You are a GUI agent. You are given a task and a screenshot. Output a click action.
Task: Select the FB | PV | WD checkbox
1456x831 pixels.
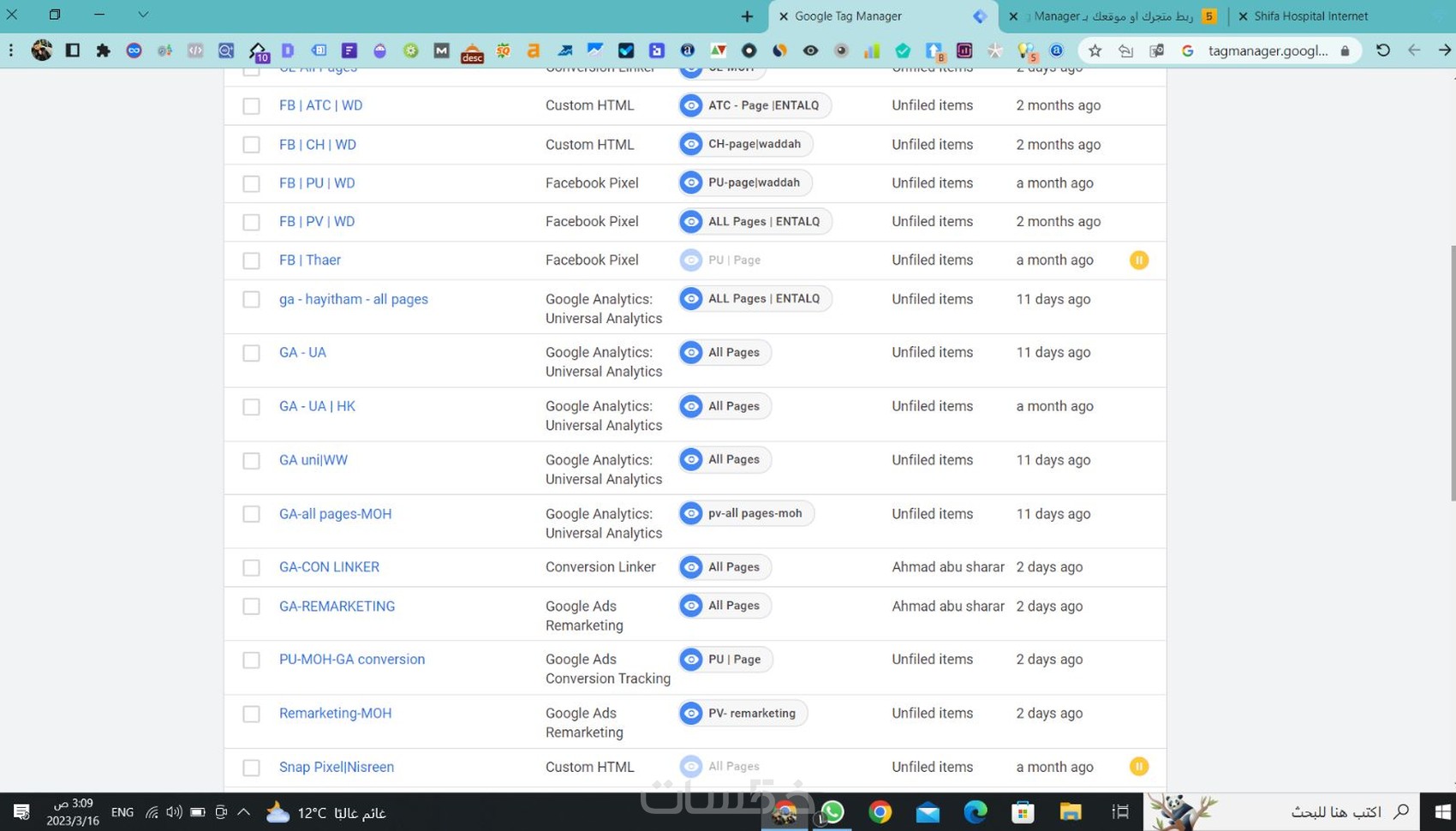click(251, 222)
